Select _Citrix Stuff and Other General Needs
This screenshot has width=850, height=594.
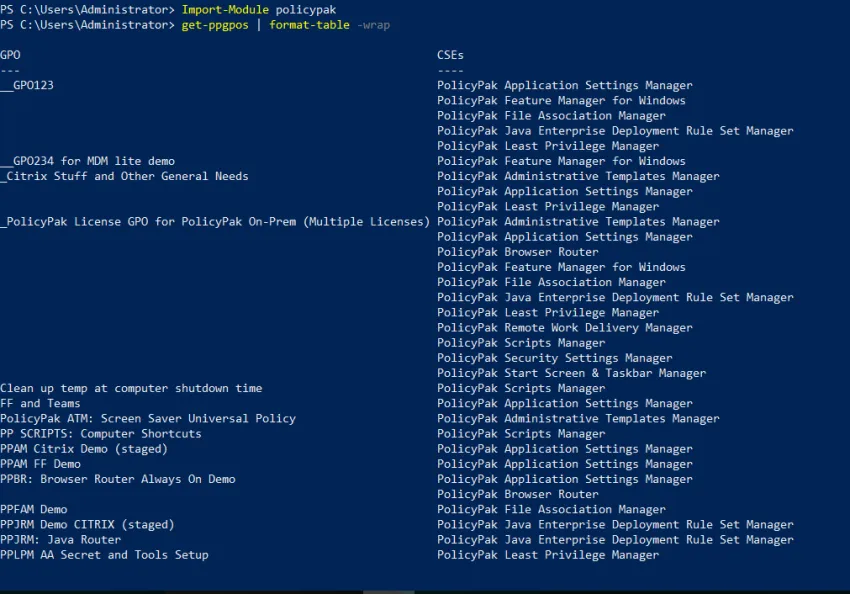[124, 176]
